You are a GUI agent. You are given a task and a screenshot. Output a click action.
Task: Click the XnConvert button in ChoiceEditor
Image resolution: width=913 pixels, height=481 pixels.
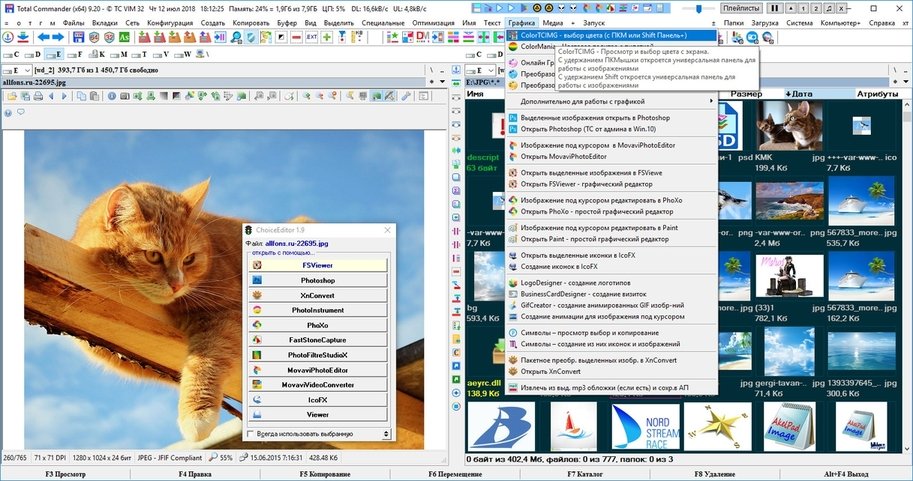coord(318,295)
